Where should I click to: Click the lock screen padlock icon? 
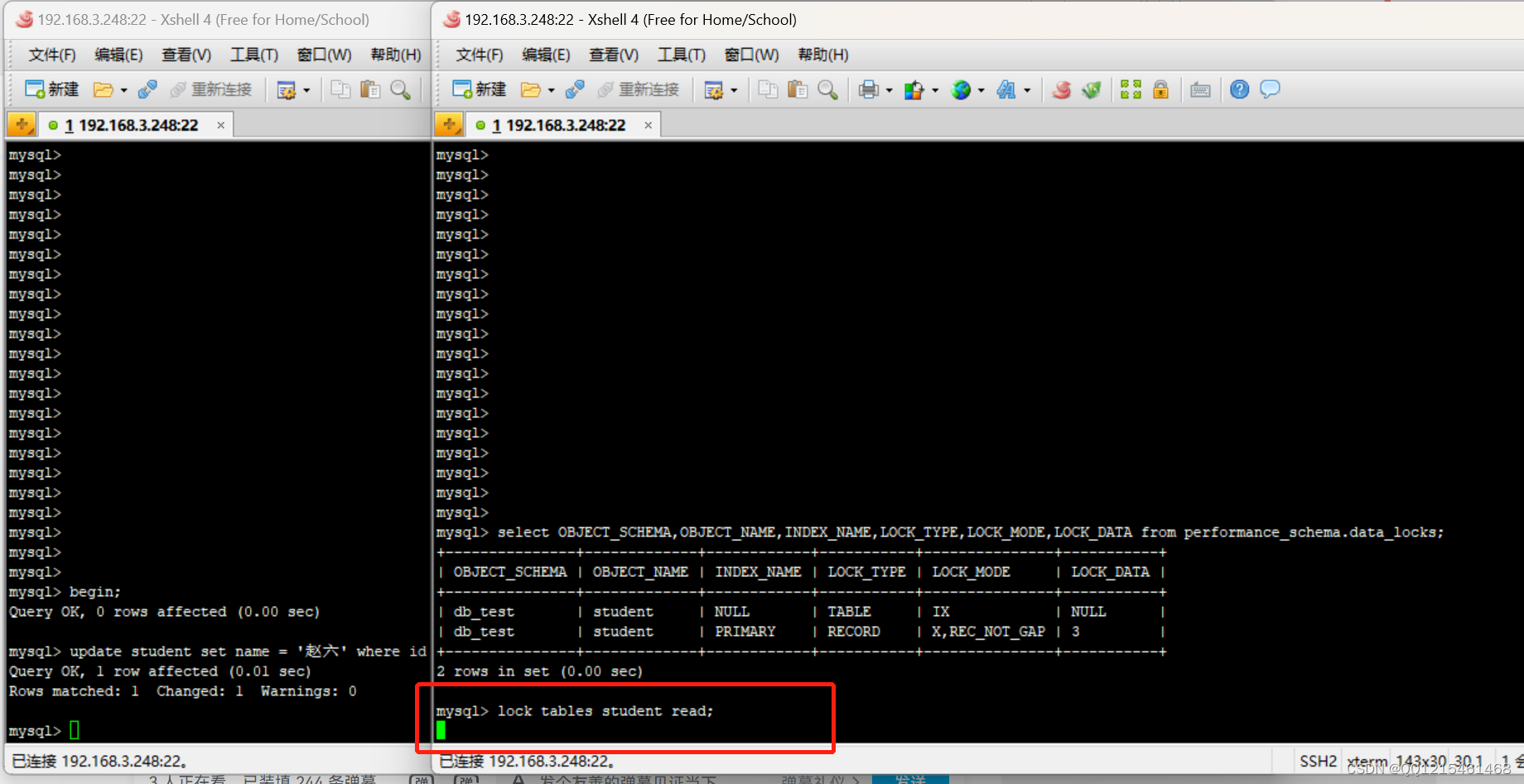point(1160,89)
